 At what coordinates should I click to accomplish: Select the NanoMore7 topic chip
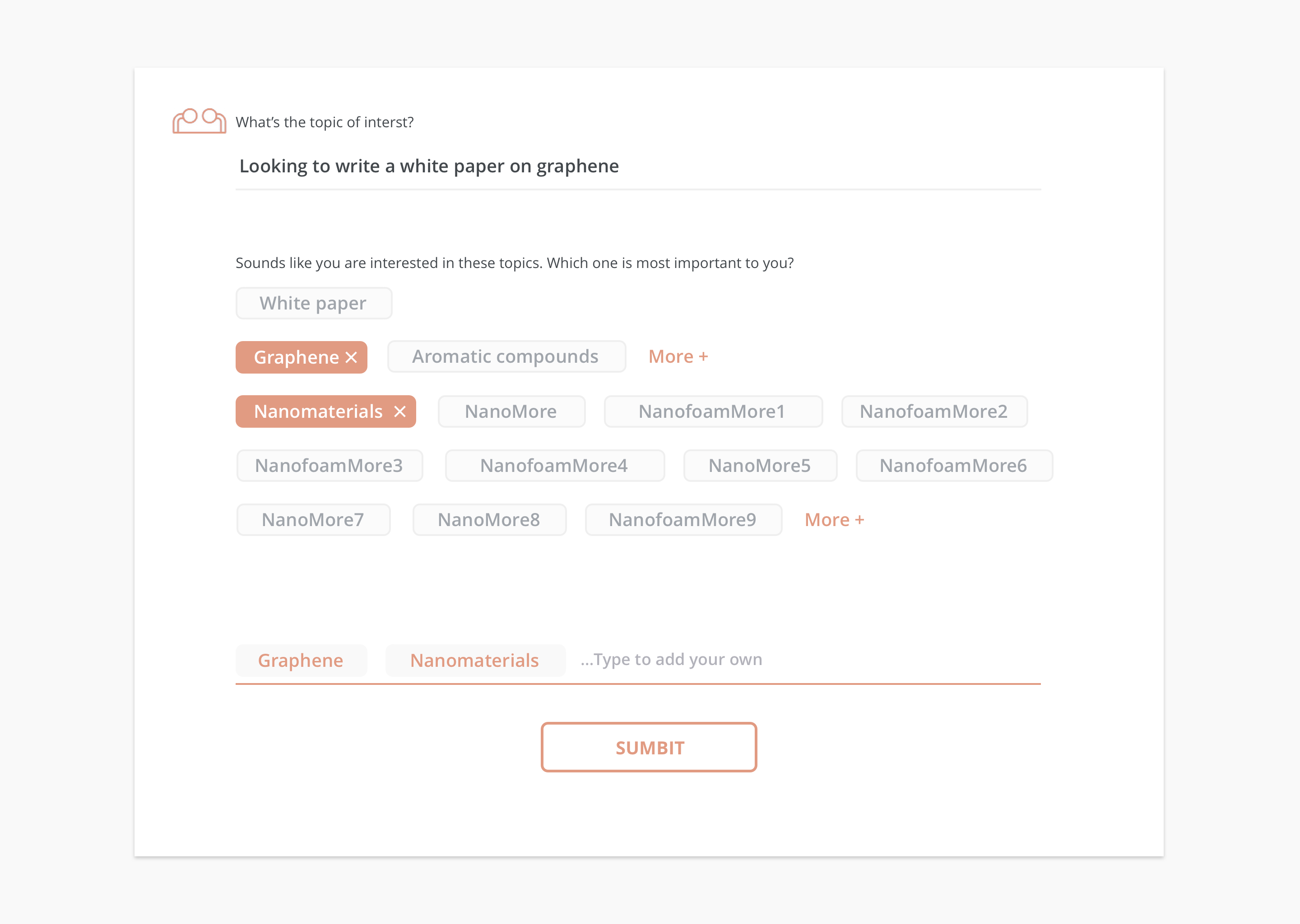[313, 519]
